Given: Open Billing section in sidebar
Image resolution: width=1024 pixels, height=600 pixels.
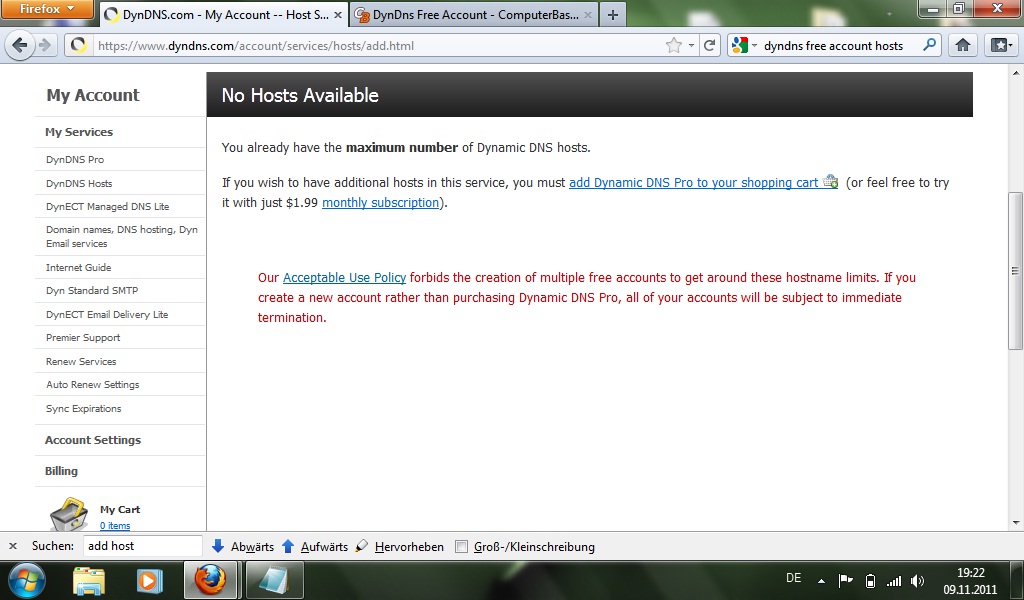Looking at the screenshot, I should [x=61, y=471].
